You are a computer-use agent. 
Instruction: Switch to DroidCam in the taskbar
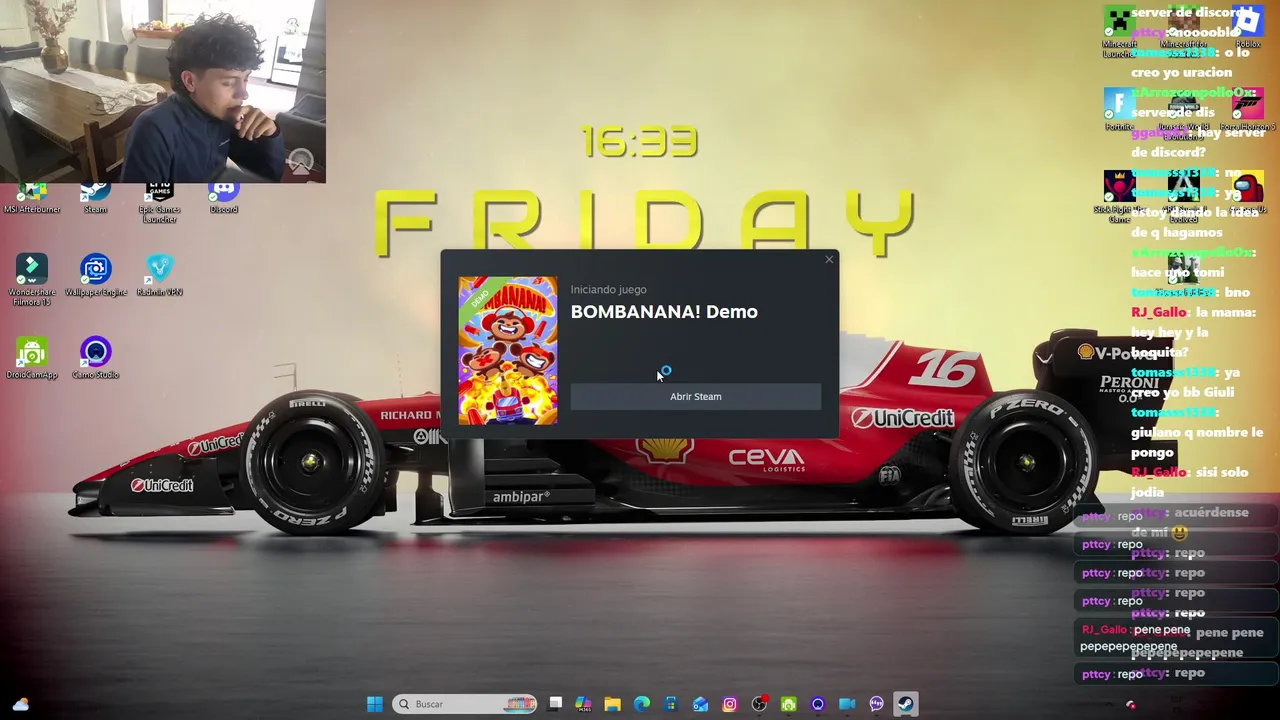pos(788,704)
